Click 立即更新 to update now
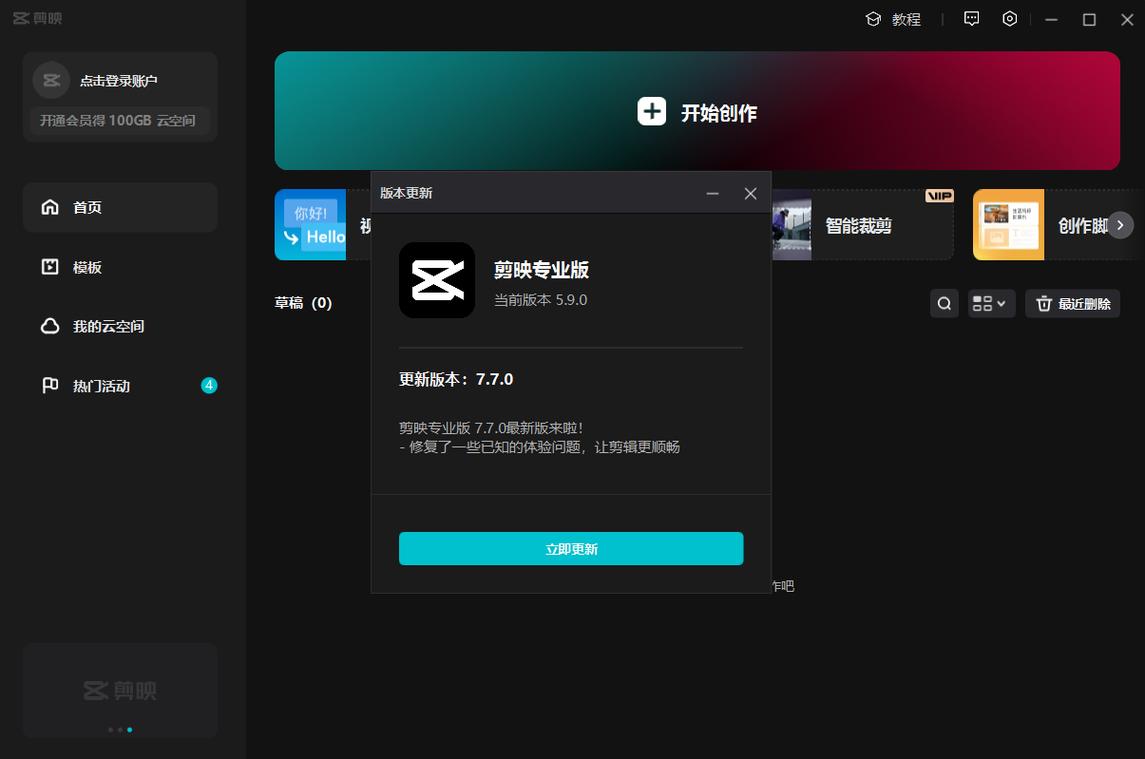 tap(571, 549)
